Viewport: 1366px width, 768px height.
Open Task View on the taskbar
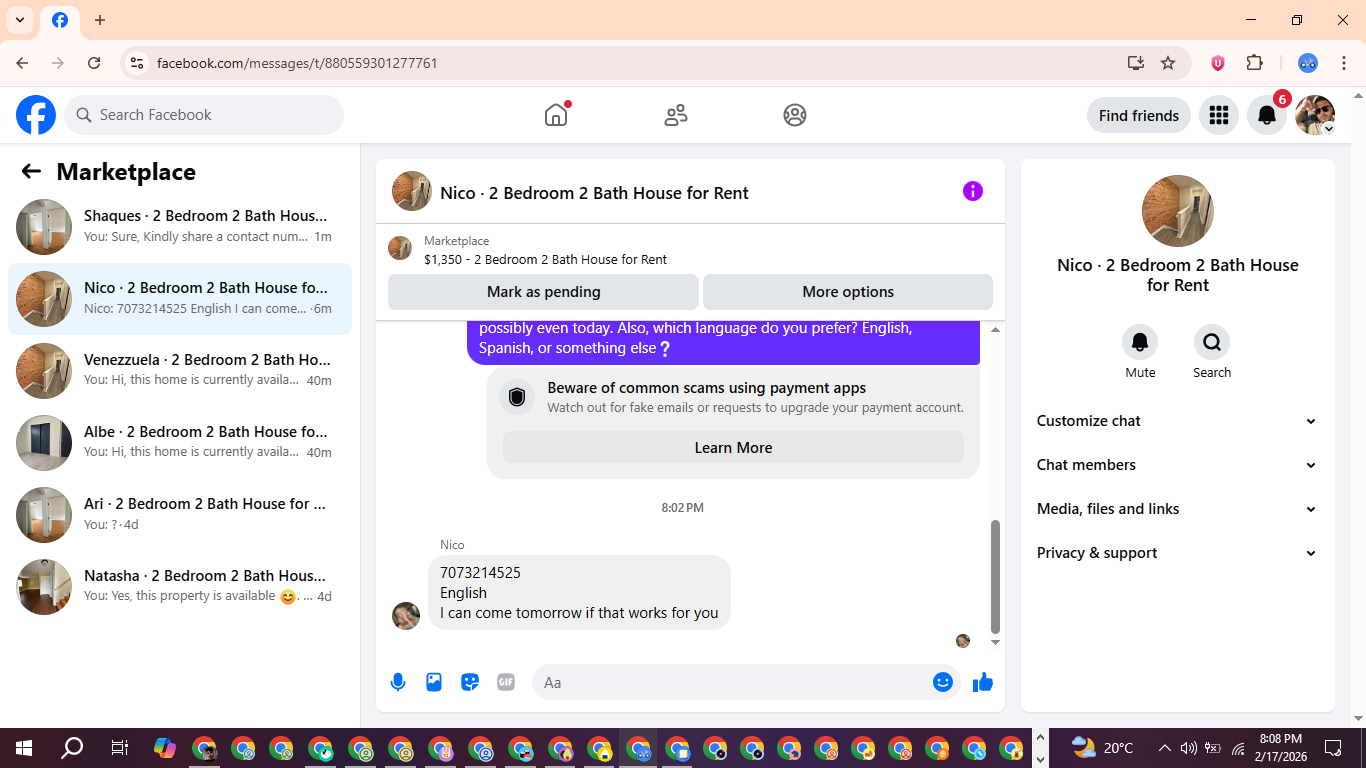[x=119, y=748]
